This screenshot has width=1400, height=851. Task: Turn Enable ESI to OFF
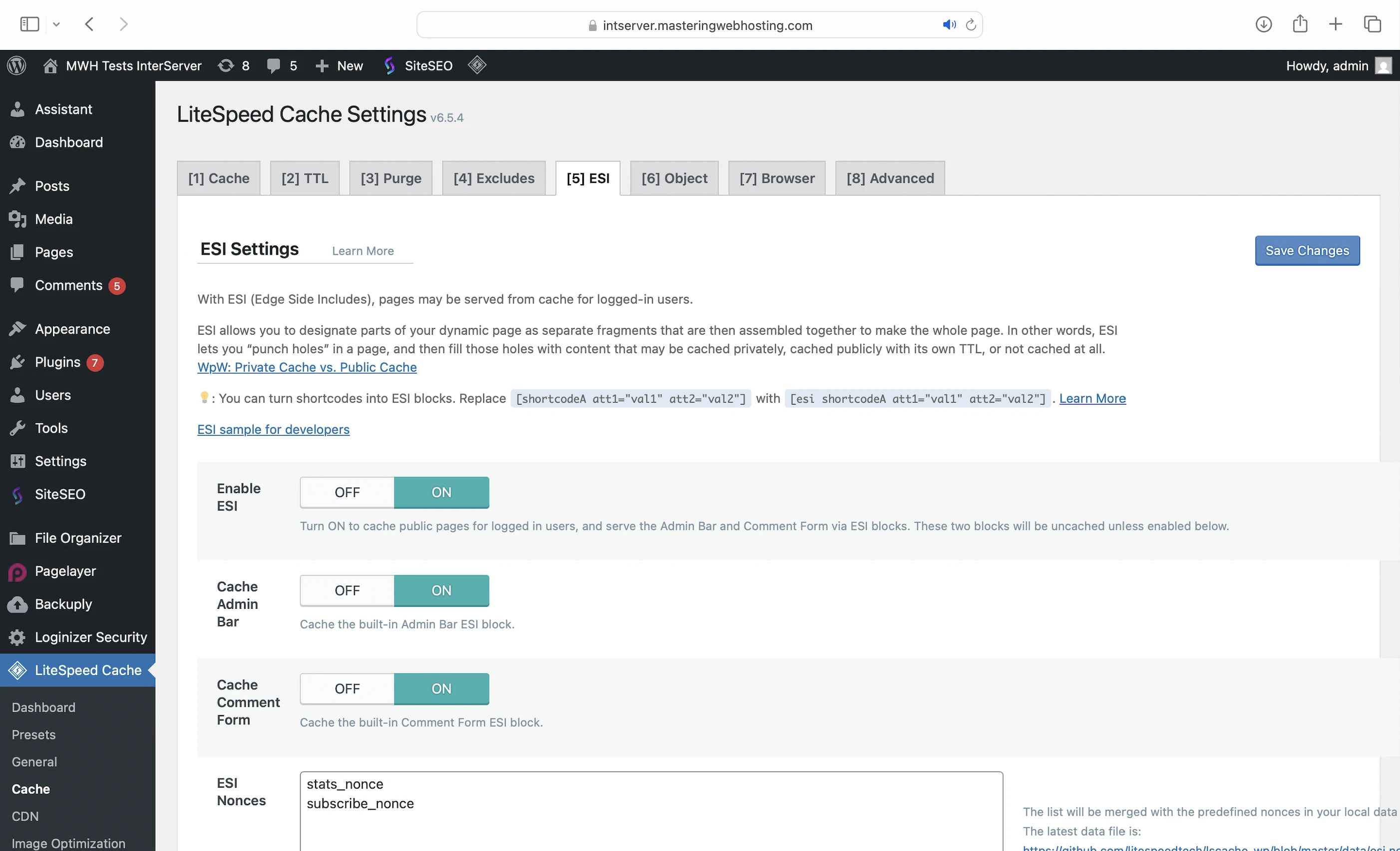click(347, 492)
